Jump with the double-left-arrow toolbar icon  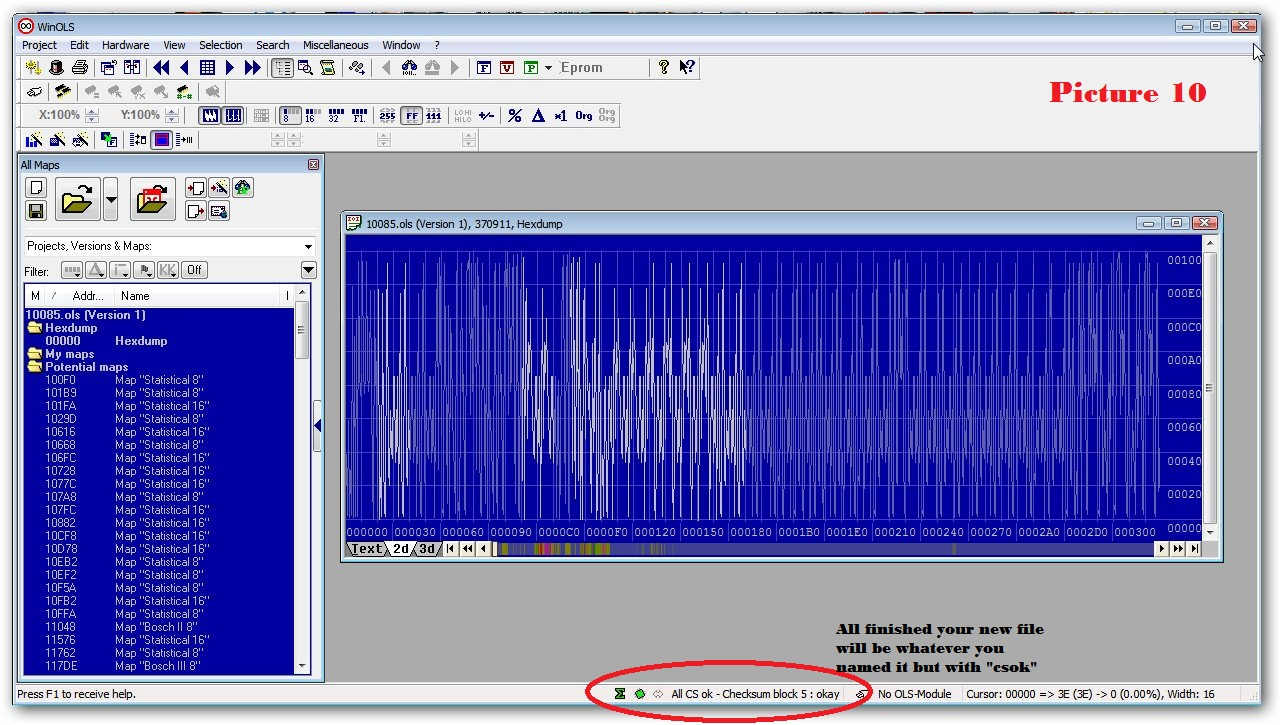(x=161, y=68)
